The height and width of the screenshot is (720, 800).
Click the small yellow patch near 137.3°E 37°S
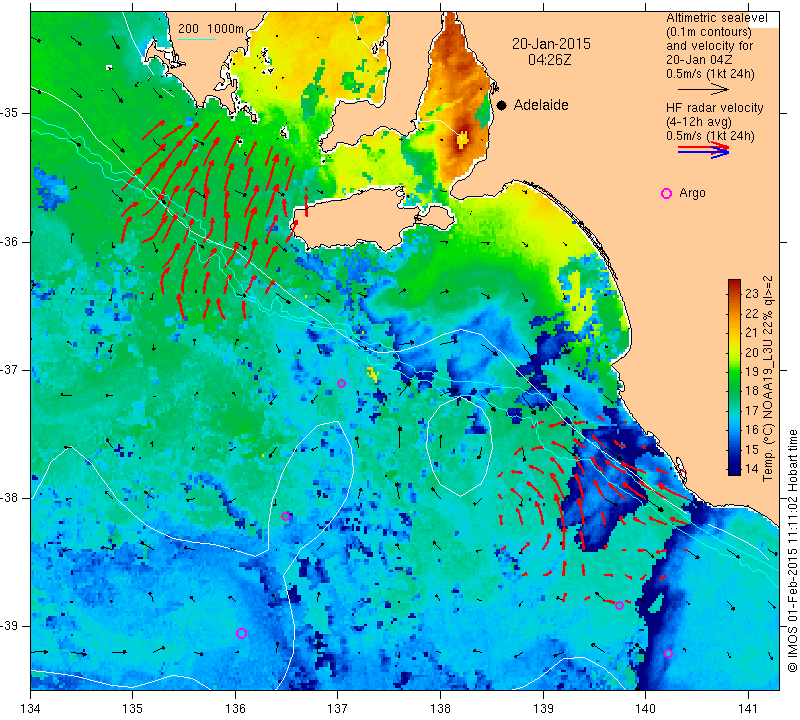(x=373, y=374)
